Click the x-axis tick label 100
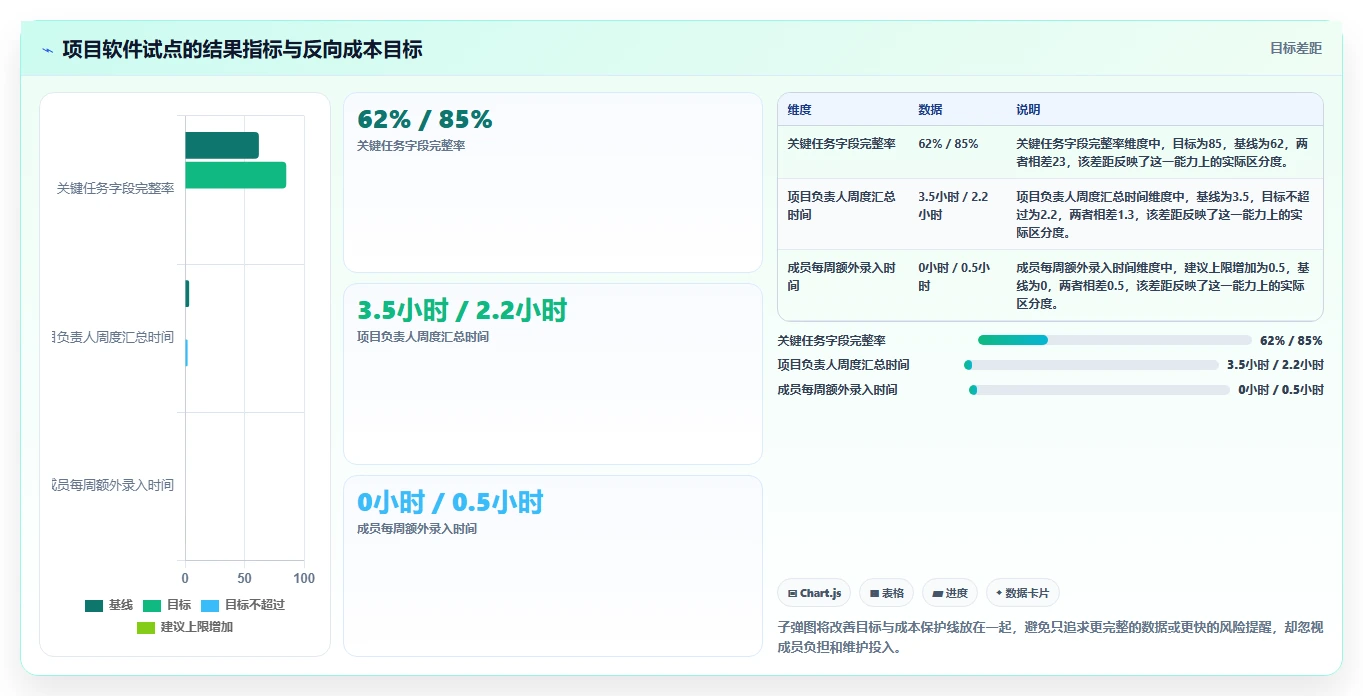 304,578
